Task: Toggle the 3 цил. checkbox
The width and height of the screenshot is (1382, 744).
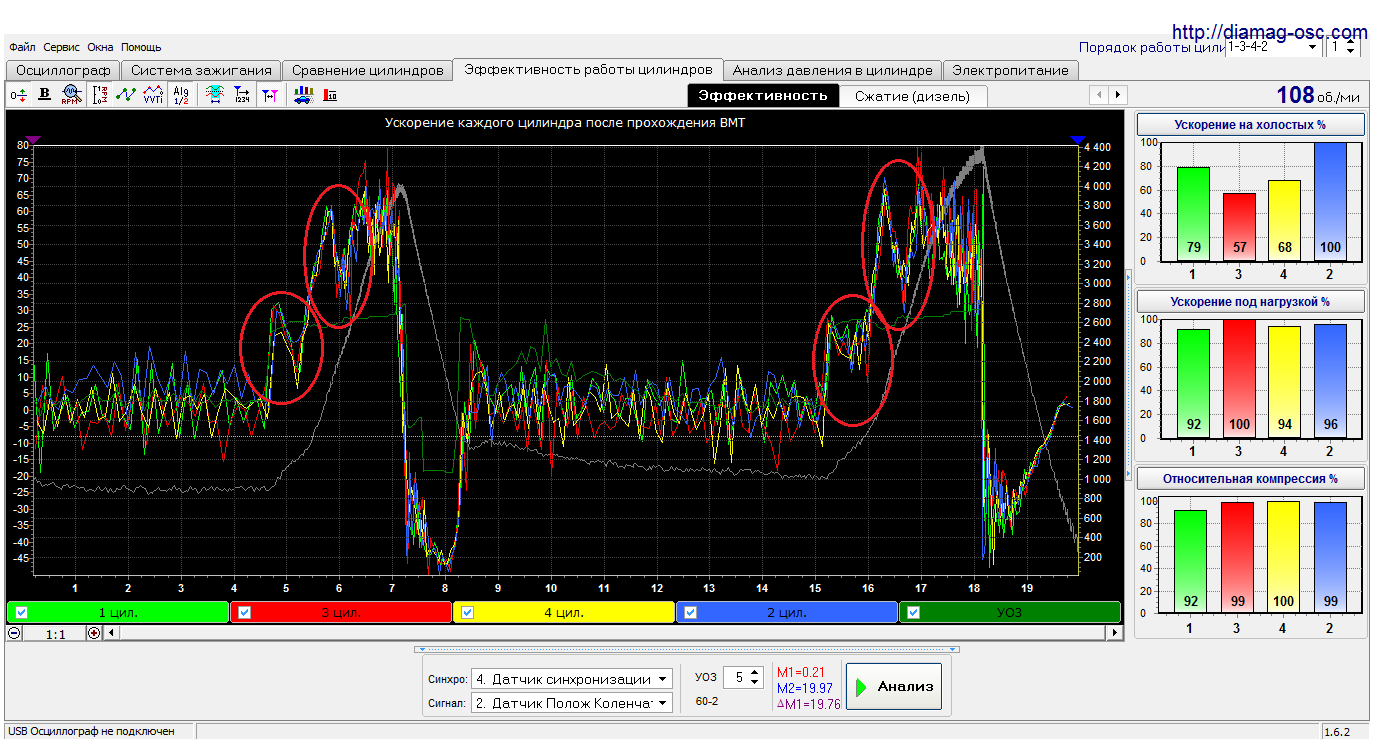Action: [244, 613]
